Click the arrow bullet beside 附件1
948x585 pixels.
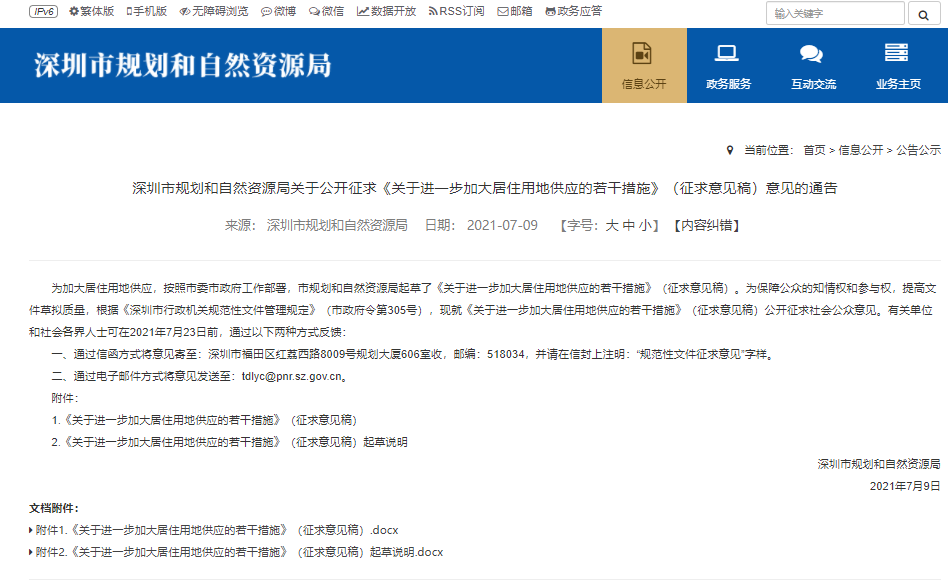pyautogui.click(x=31, y=530)
